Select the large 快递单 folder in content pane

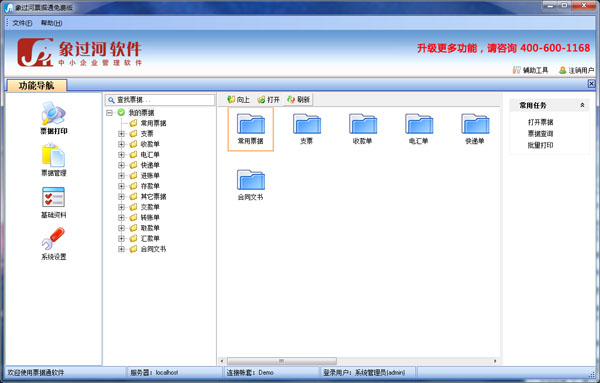click(475, 129)
